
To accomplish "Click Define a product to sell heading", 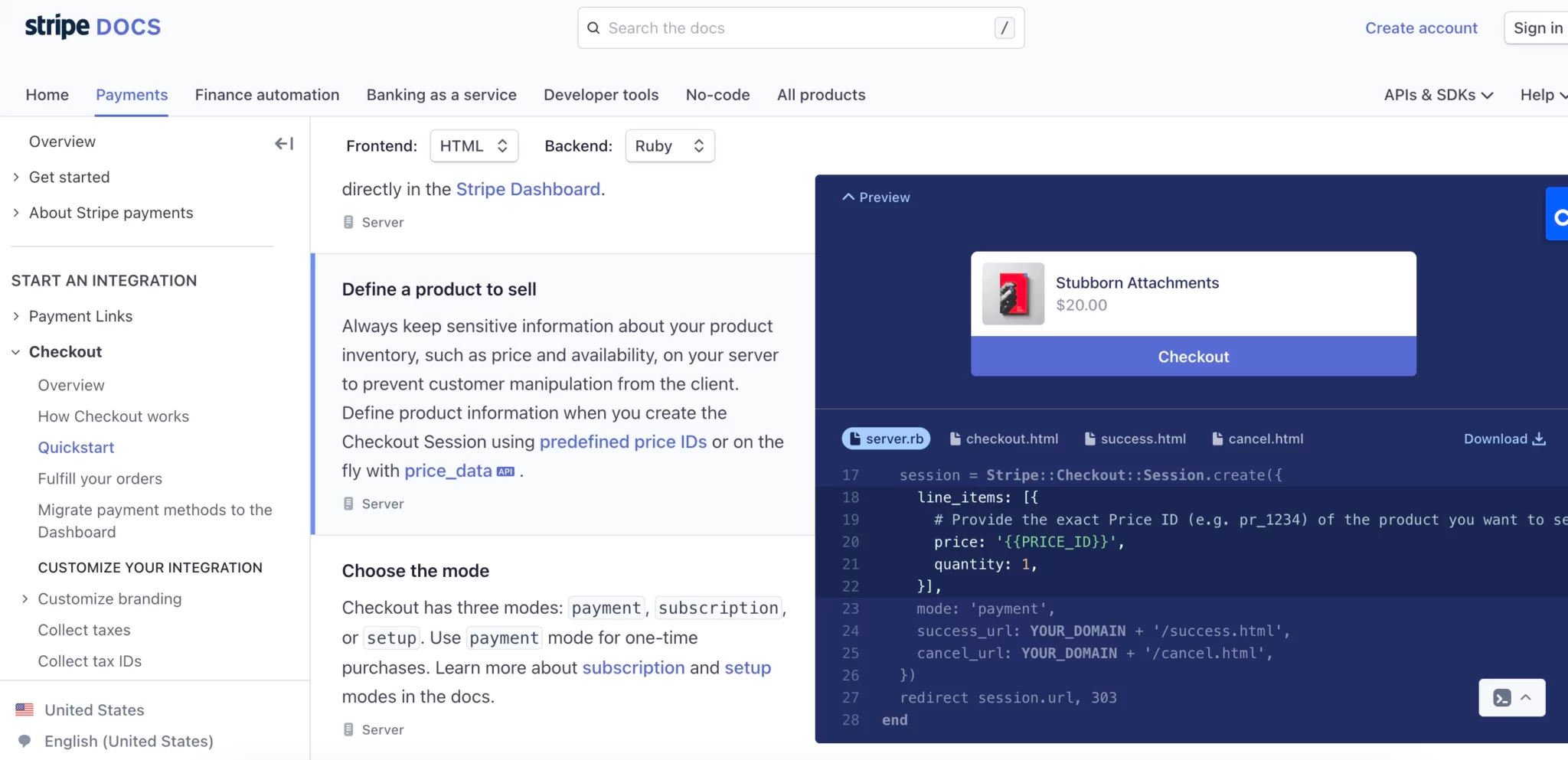I will (439, 289).
